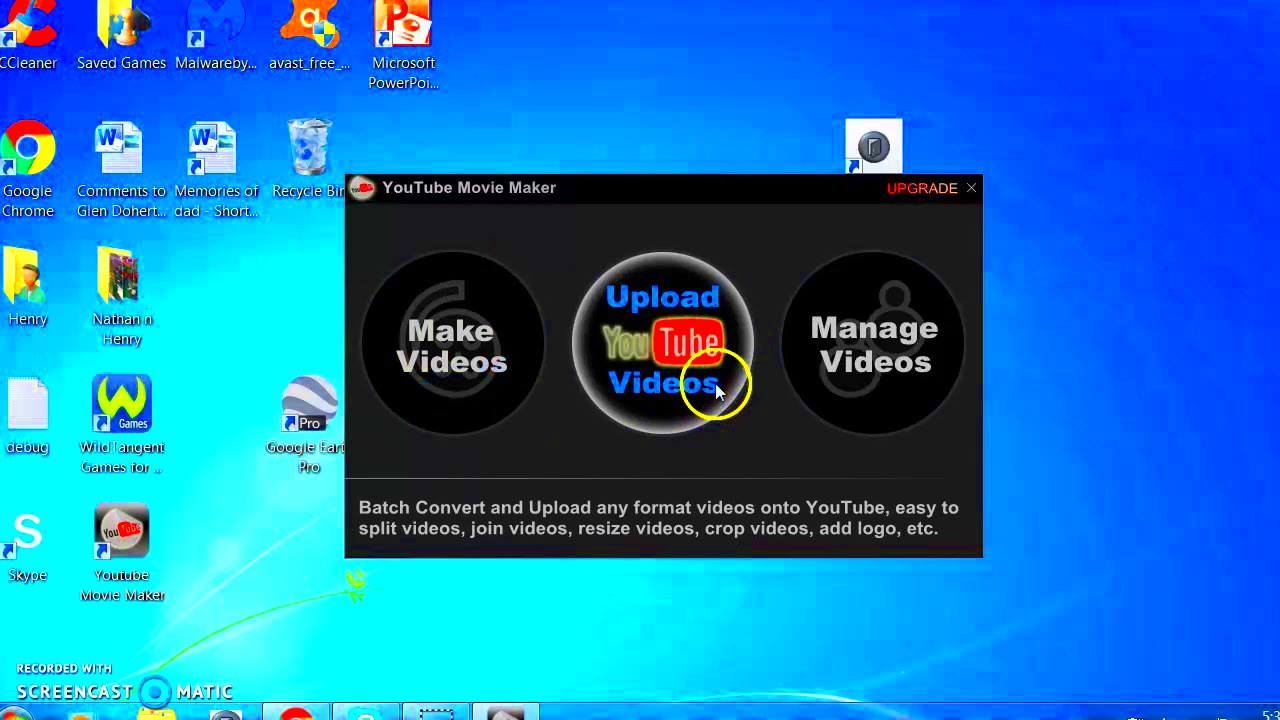The width and height of the screenshot is (1280, 720).
Task: Select the Malwarebytes desktop shortcut
Action: (x=215, y=37)
